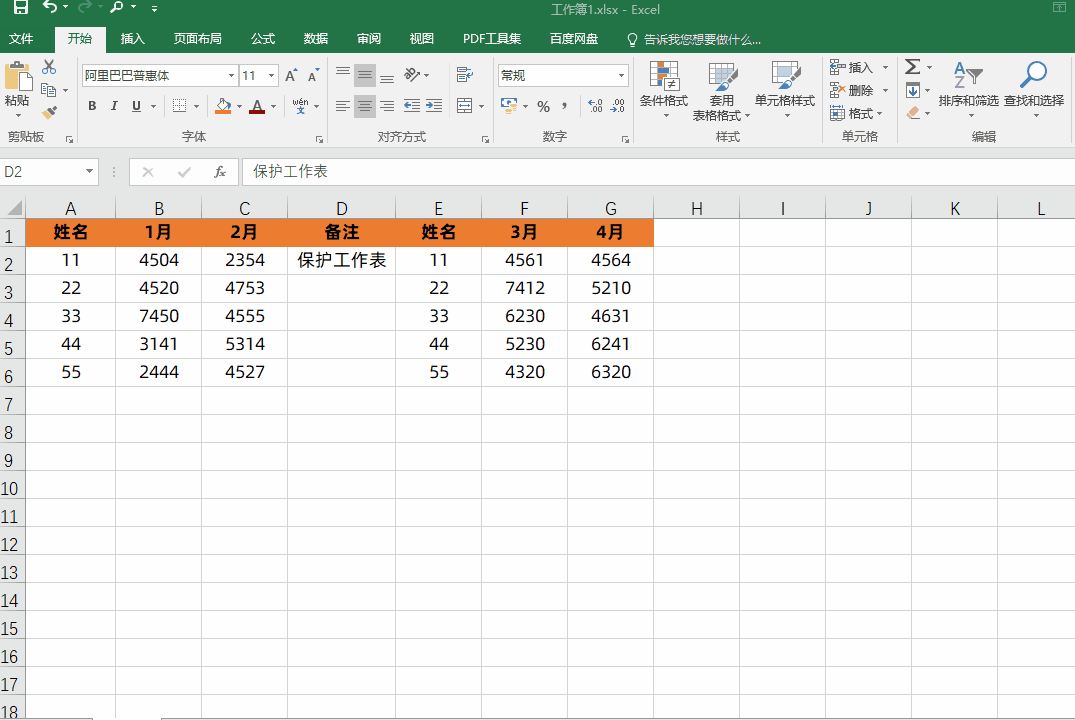Open 条件格式 conditional formatting

664,87
